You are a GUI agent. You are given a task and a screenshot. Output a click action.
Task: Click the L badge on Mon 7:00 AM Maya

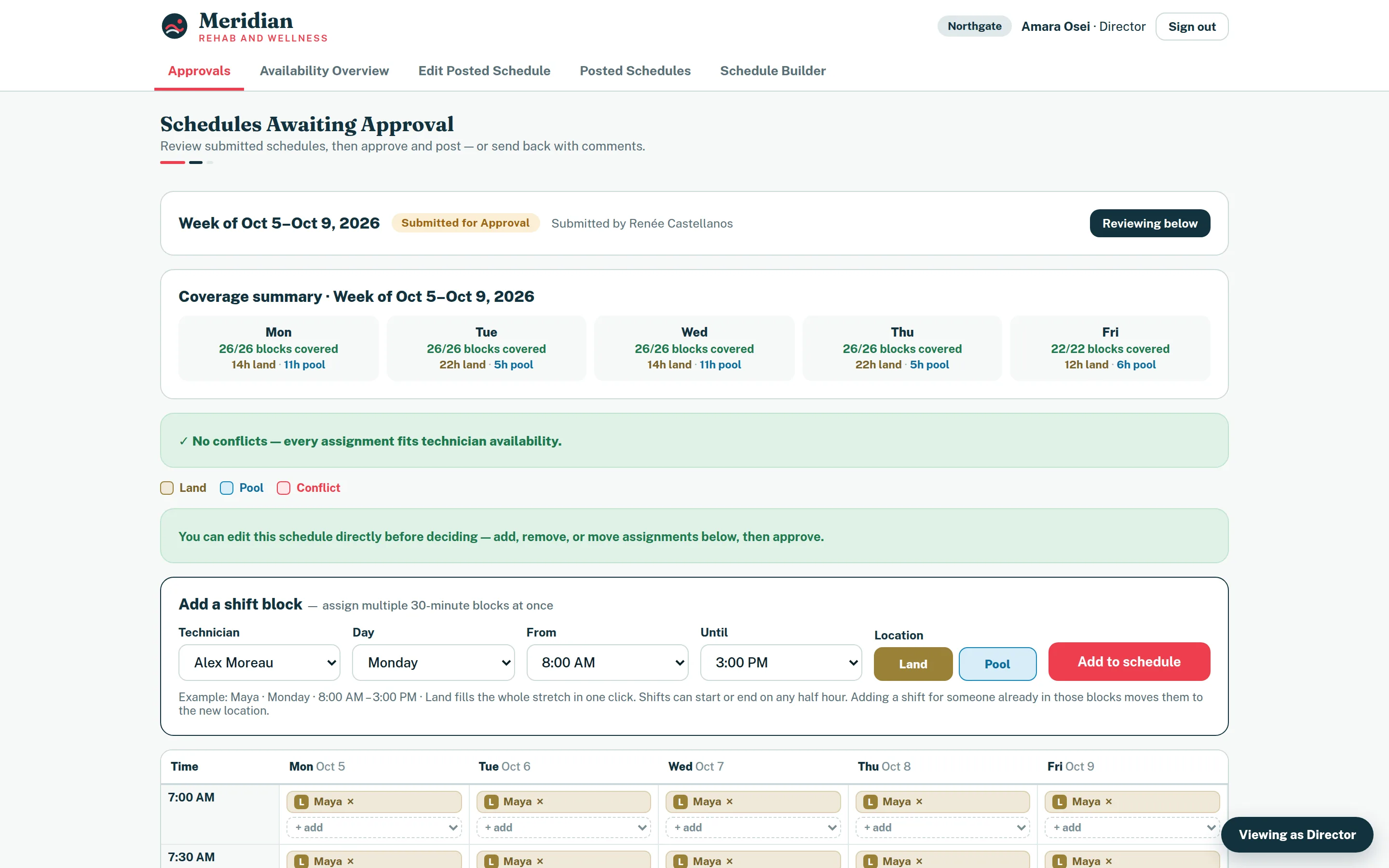point(301,802)
